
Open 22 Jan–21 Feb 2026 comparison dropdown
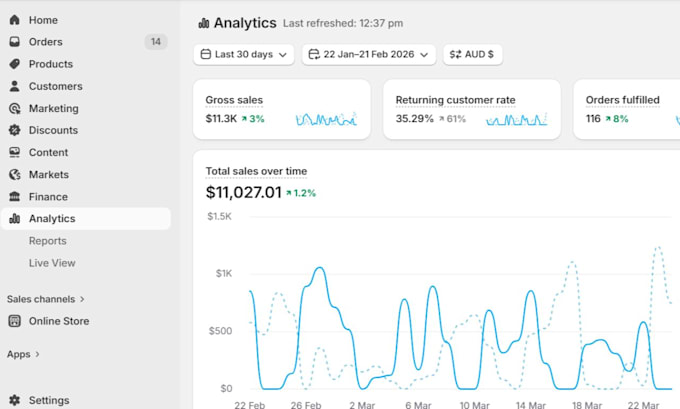[x=369, y=54]
